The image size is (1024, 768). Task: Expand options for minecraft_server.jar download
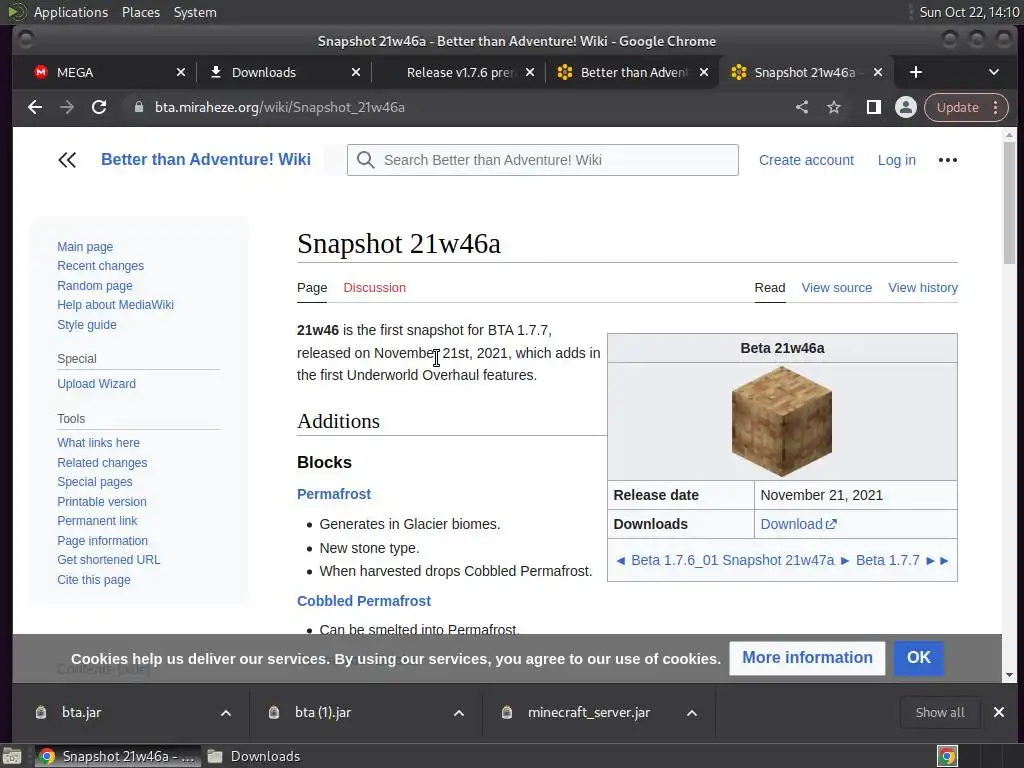[x=692, y=713]
